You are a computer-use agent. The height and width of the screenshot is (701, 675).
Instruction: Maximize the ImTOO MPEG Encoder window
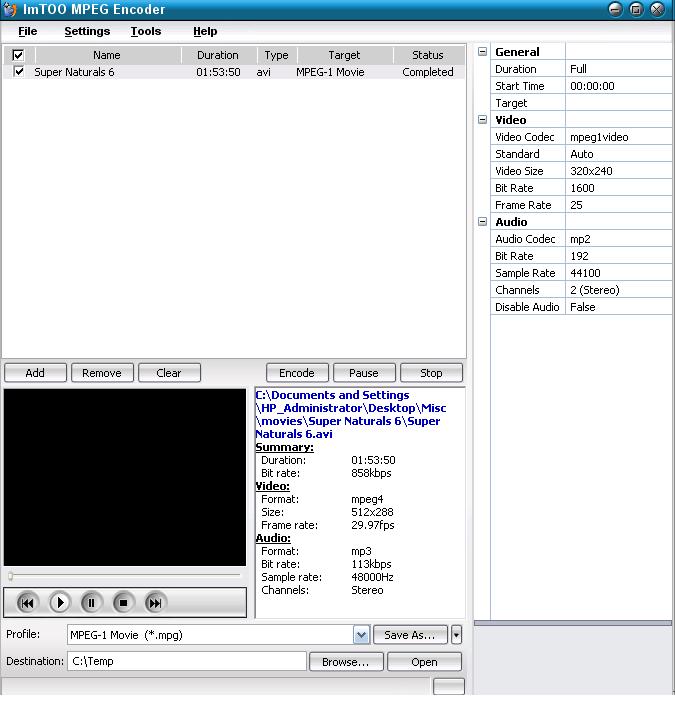[x=636, y=9]
